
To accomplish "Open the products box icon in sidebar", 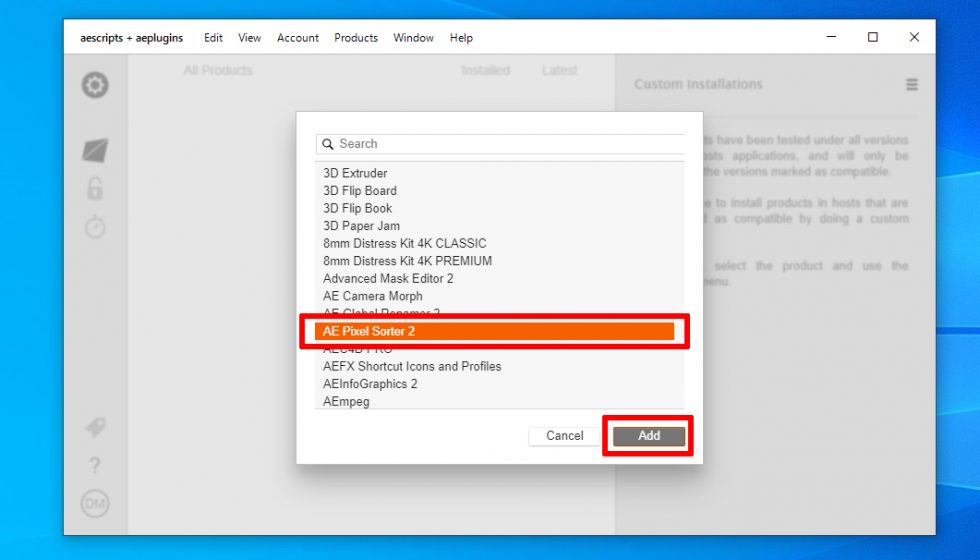I will (x=95, y=150).
